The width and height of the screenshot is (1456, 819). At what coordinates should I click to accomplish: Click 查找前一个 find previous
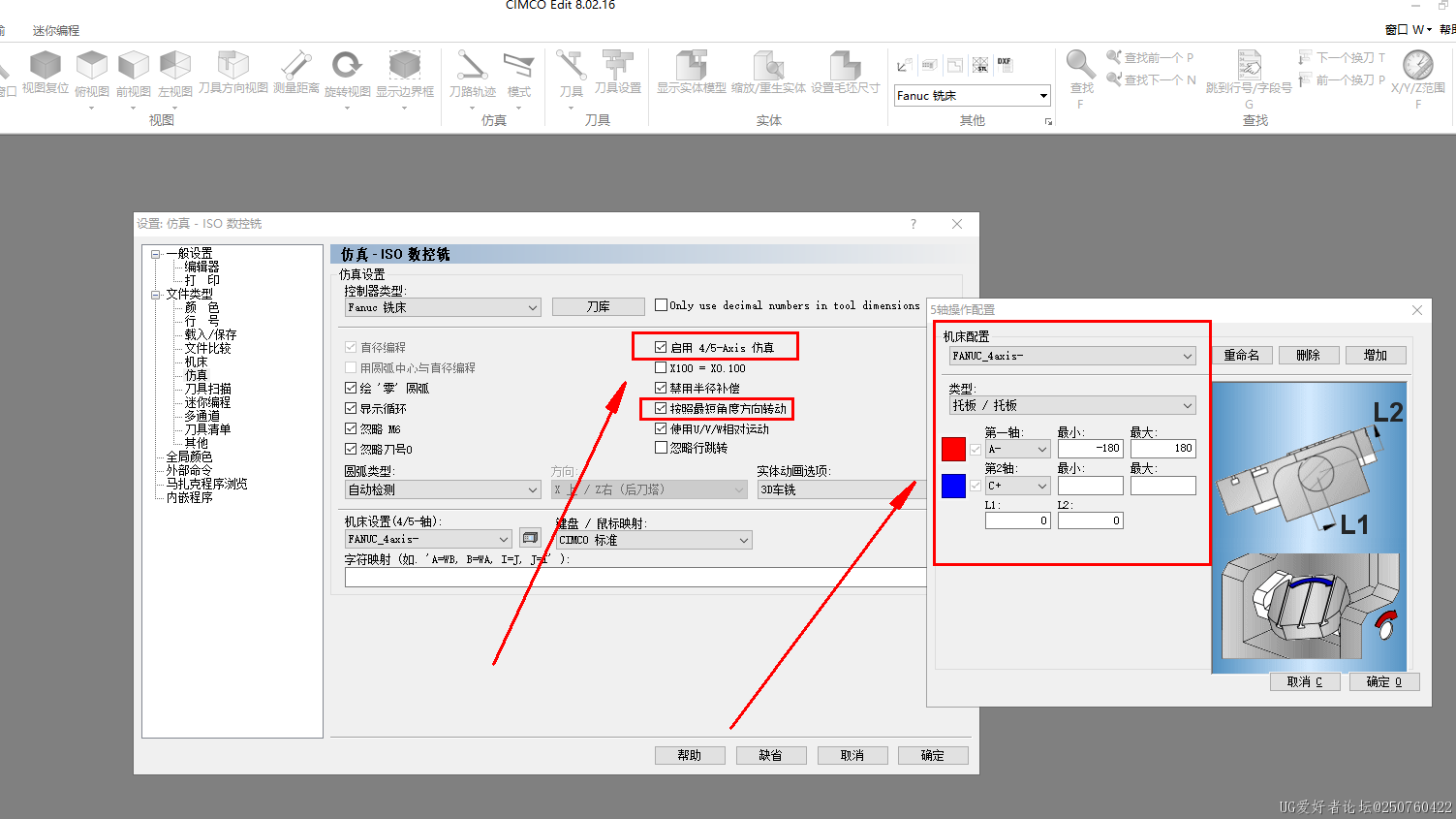point(1150,58)
